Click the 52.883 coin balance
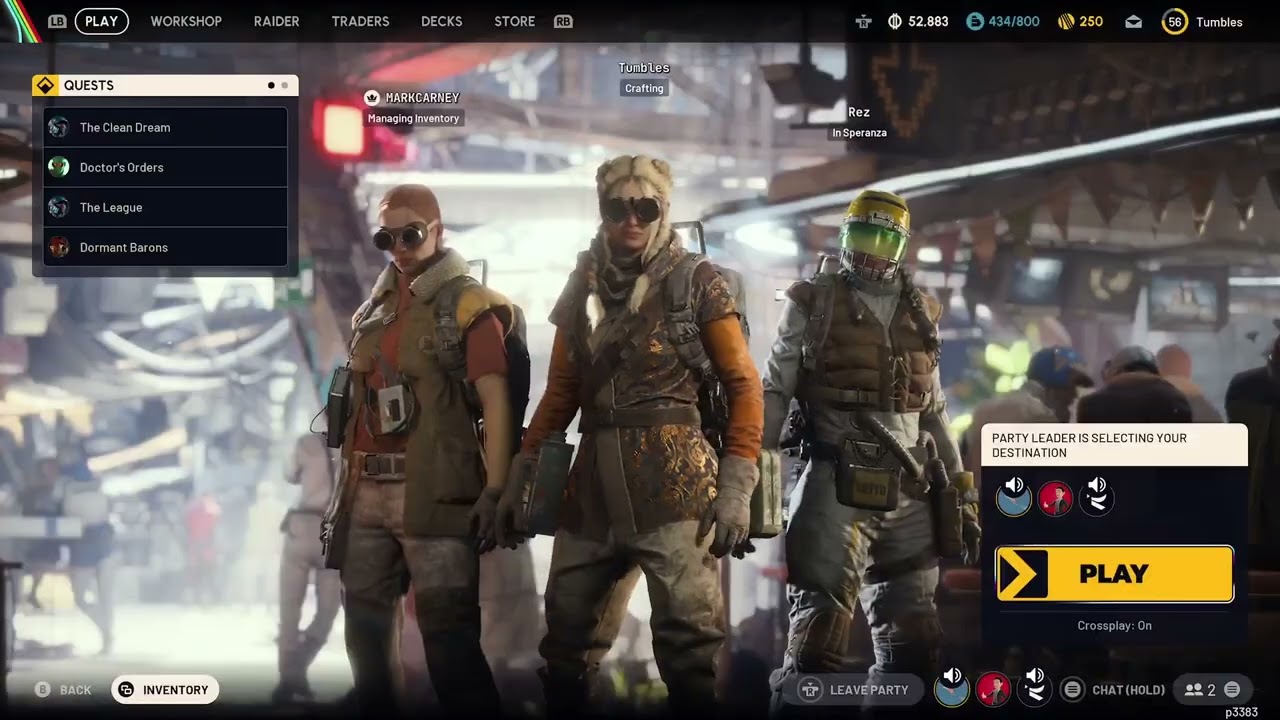Screen dimensions: 1280x720 (928, 21)
